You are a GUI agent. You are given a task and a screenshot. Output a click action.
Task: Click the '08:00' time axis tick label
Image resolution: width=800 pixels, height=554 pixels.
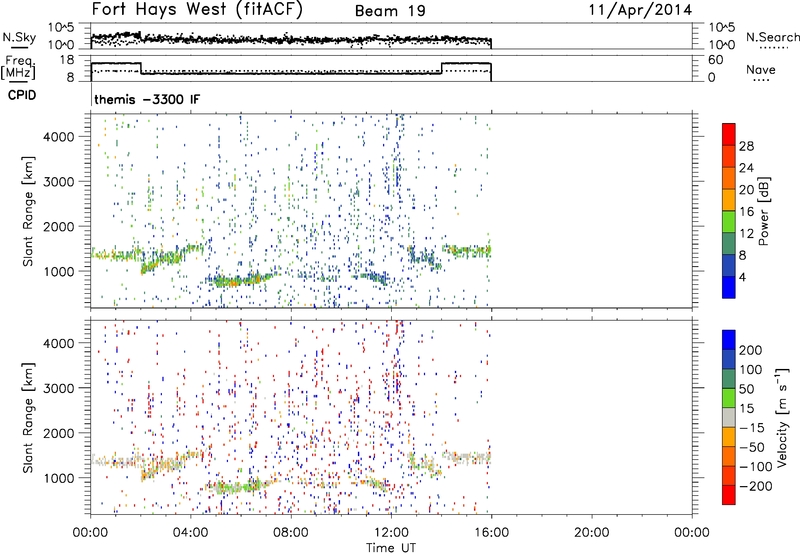point(291,533)
